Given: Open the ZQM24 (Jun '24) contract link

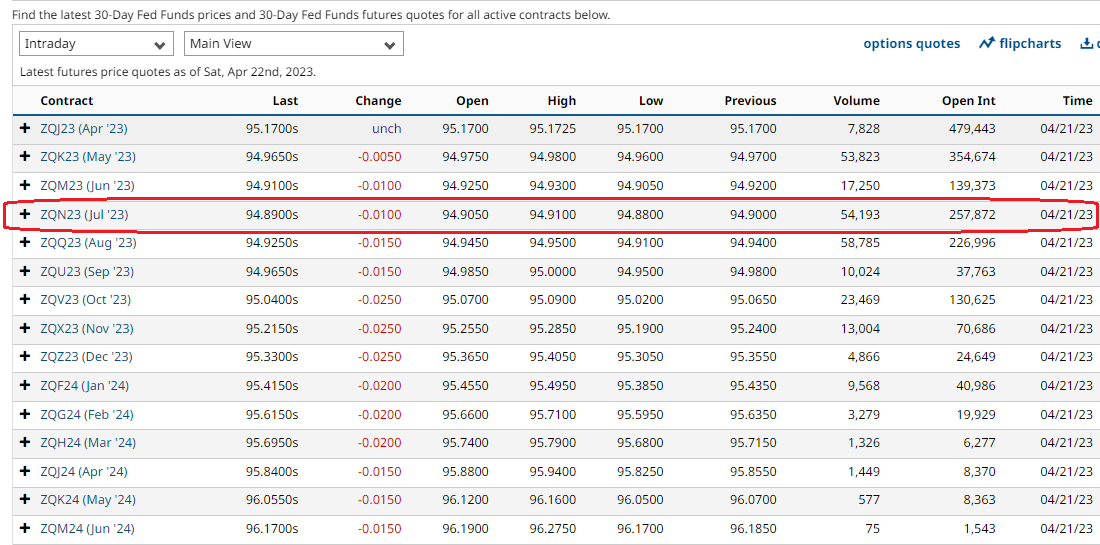Looking at the screenshot, I should pyautogui.click(x=87, y=529).
